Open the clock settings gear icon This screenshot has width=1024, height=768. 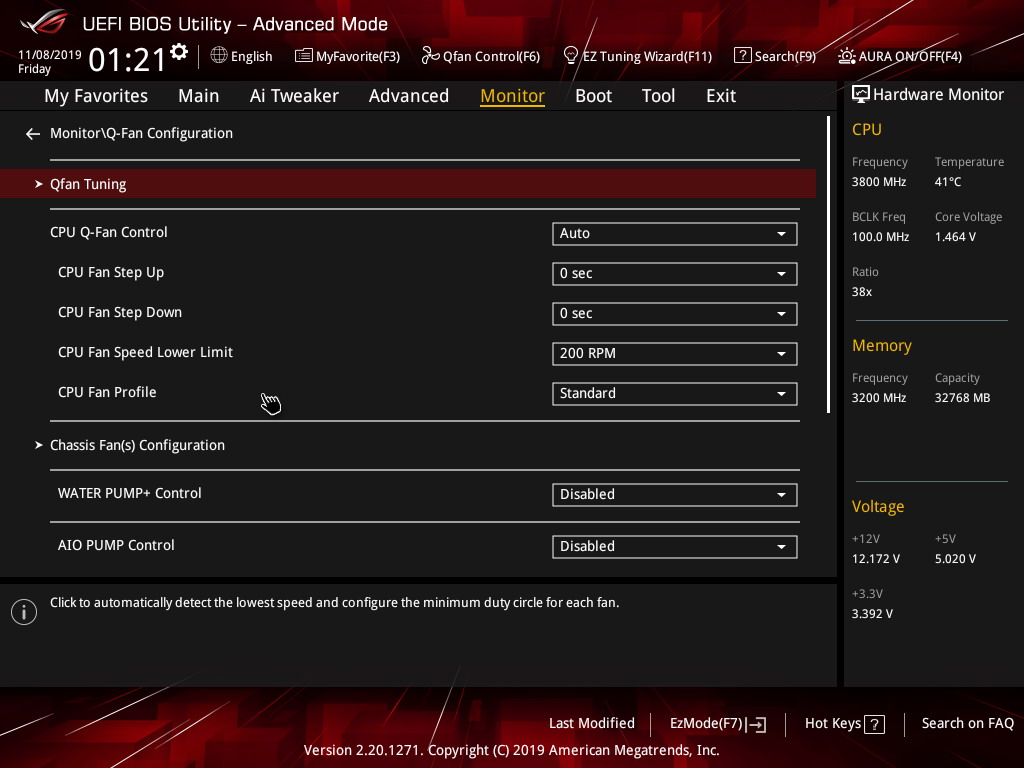click(179, 52)
